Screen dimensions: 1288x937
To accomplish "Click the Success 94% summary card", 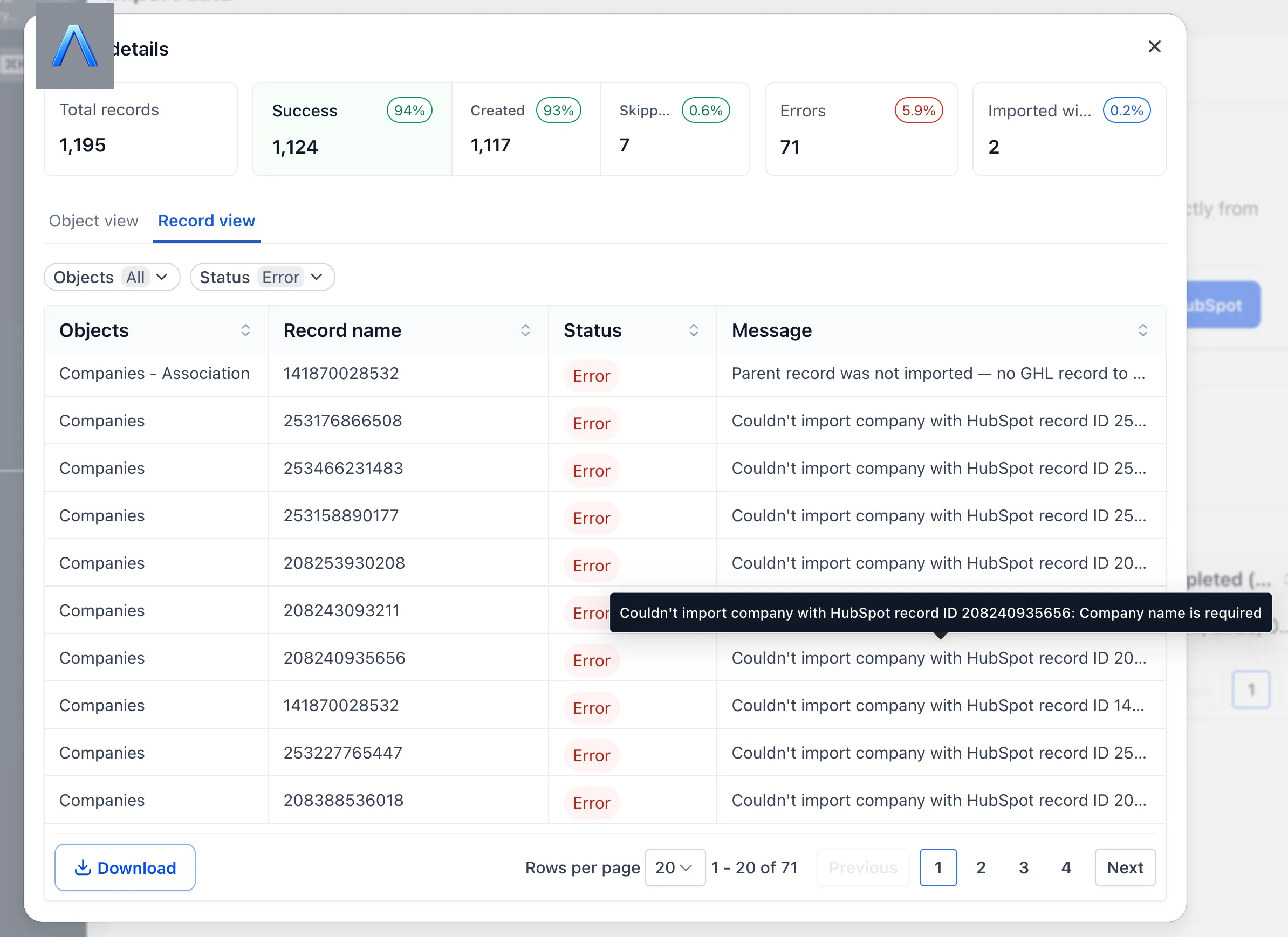I will tap(352, 129).
